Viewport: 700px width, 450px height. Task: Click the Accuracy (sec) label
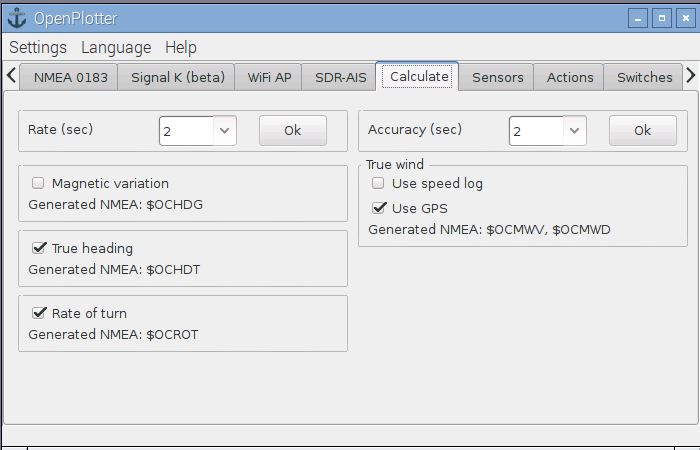(415, 129)
